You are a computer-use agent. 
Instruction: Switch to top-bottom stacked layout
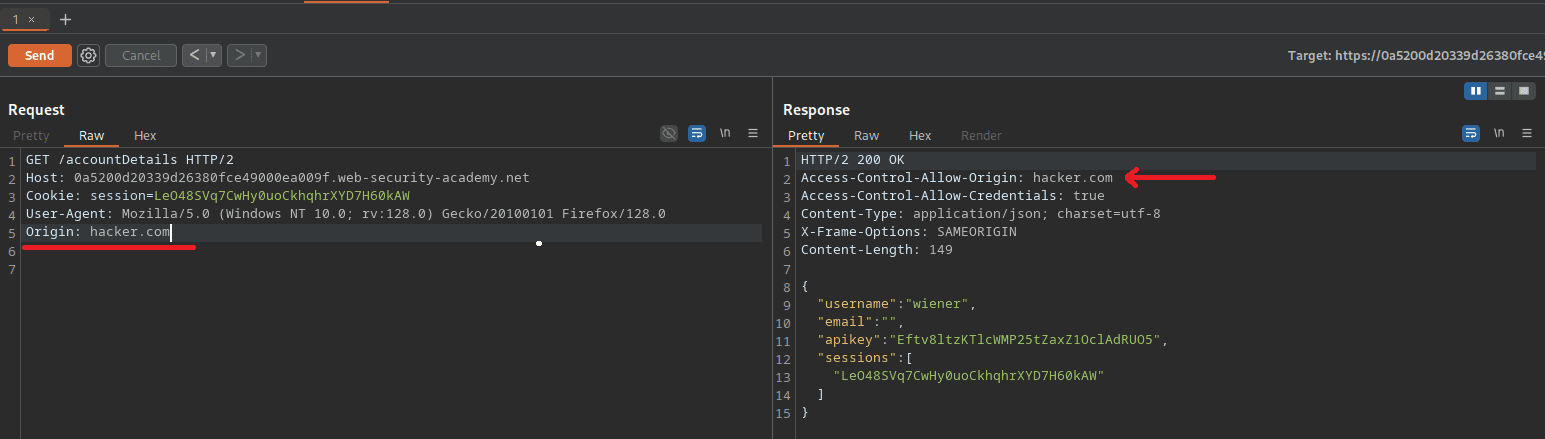pyautogui.click(x=1499, y=91)
